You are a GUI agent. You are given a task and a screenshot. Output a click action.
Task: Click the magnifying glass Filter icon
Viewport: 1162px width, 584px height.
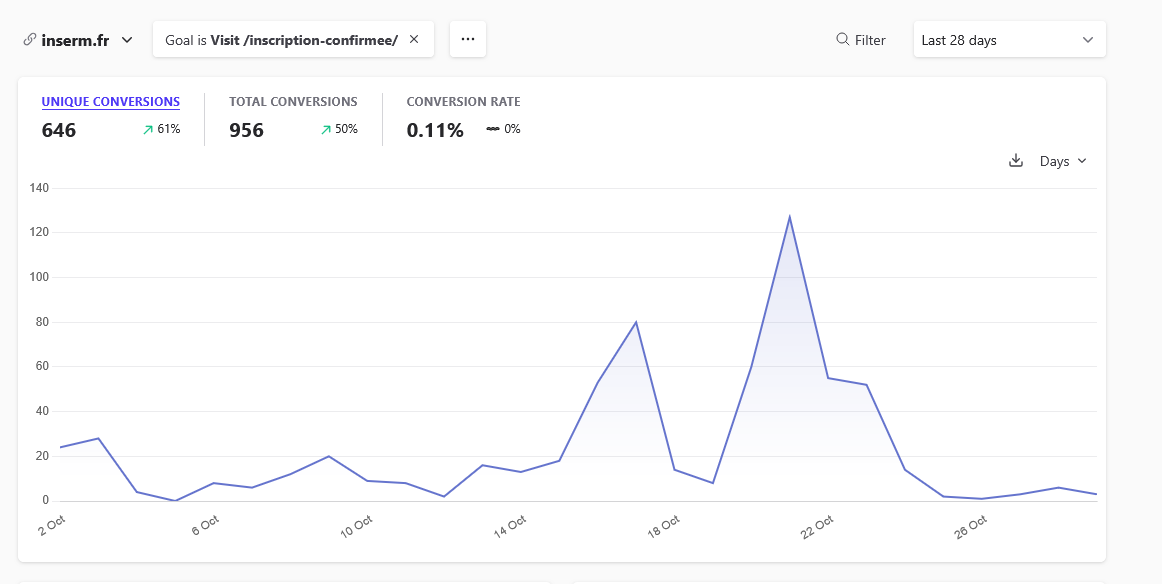tap(843, 40)
